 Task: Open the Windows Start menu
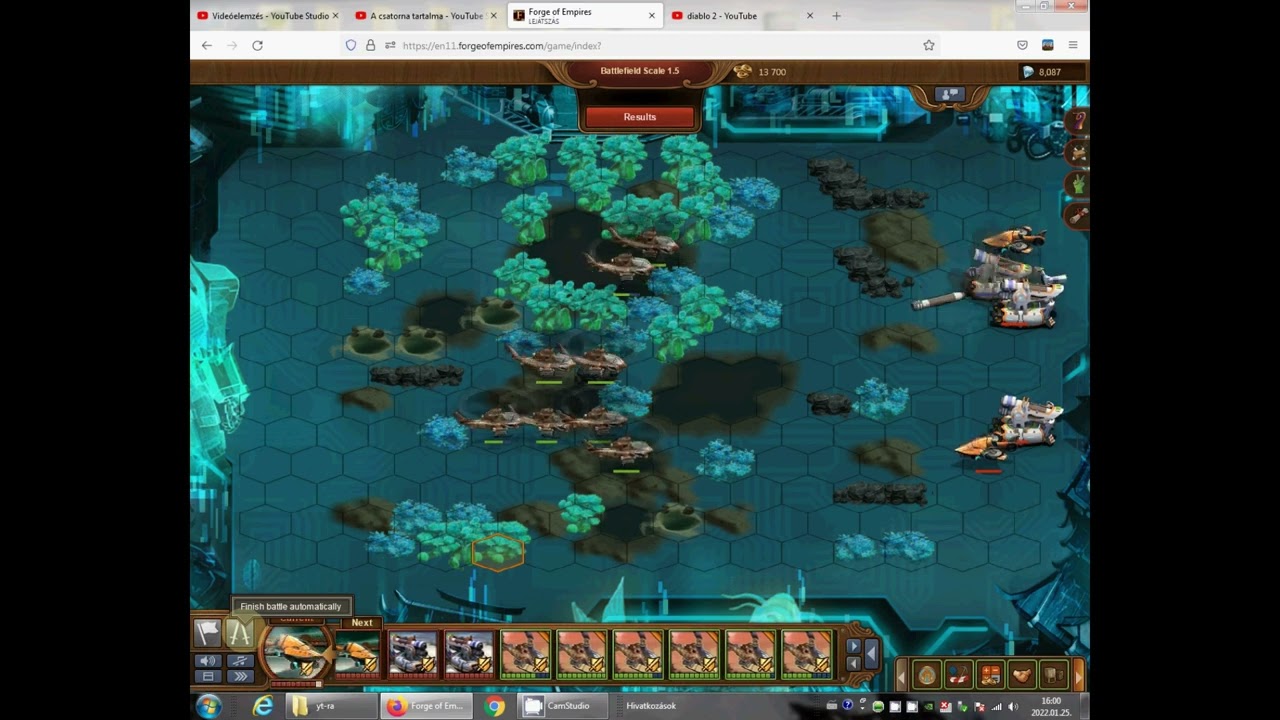tap(209, 706)
